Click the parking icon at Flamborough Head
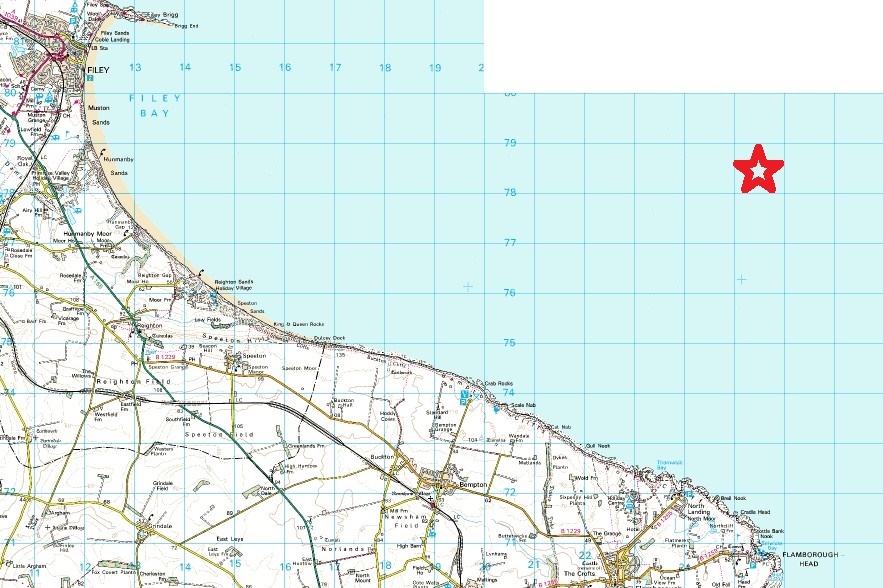 coord(752,565)
